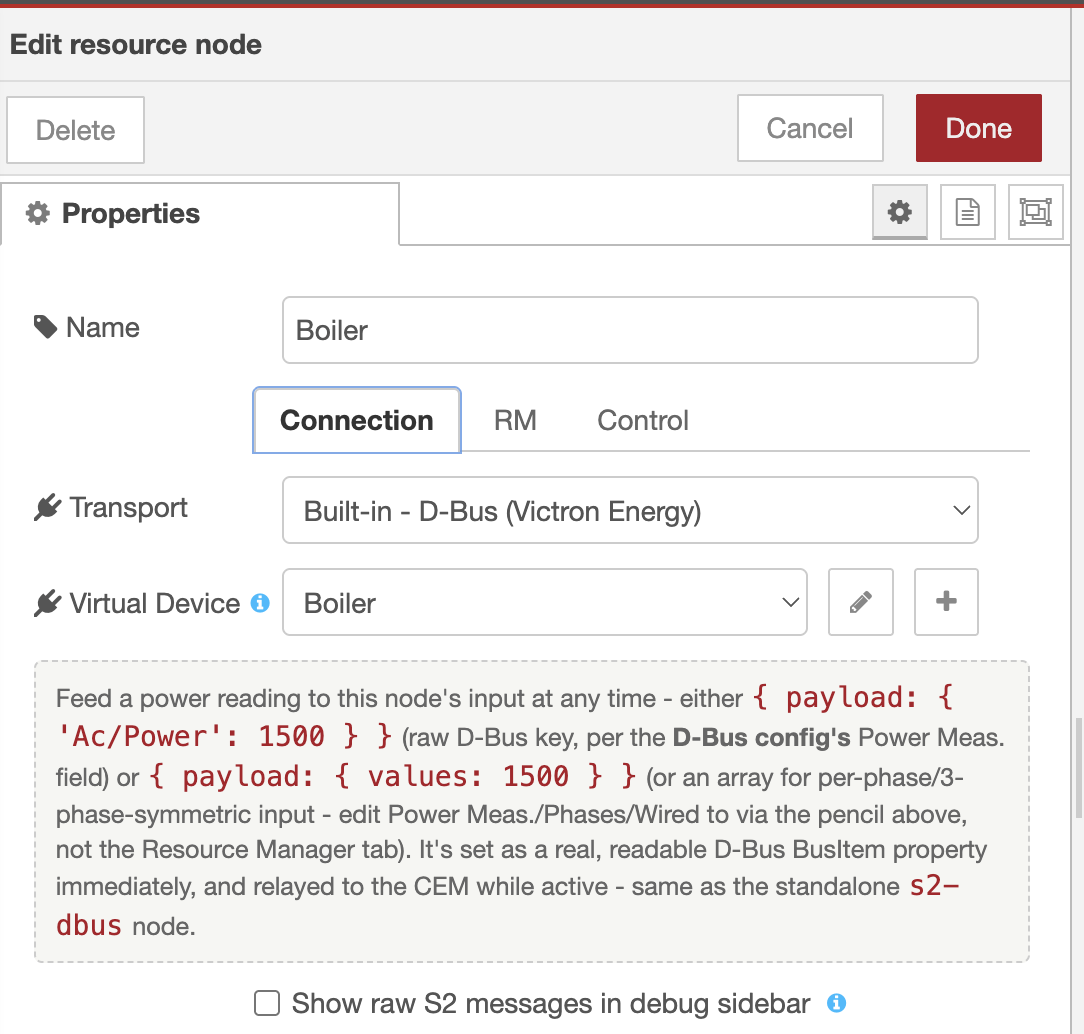Add new Virtual Device with plus

(x=946, y=602)
